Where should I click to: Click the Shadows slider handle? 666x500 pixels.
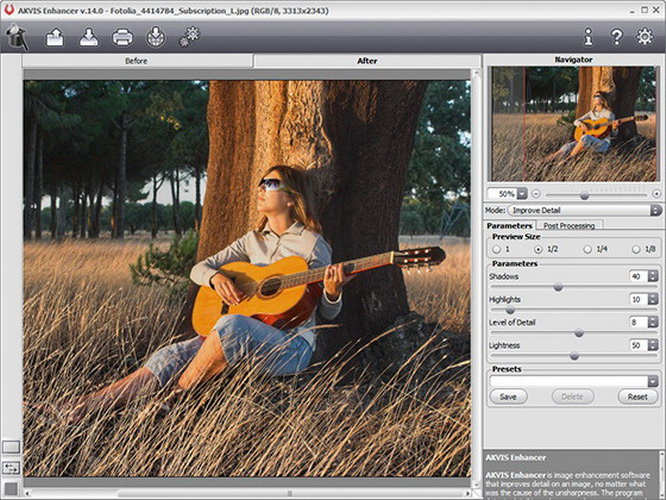pyautogui.click(x=558, y=287)
